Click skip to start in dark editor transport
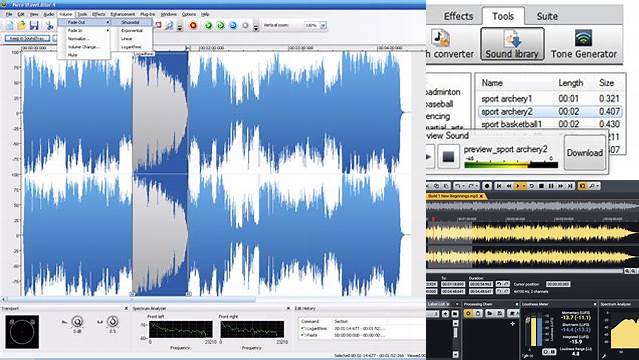 pyautogui.click(x=499, y=186)
